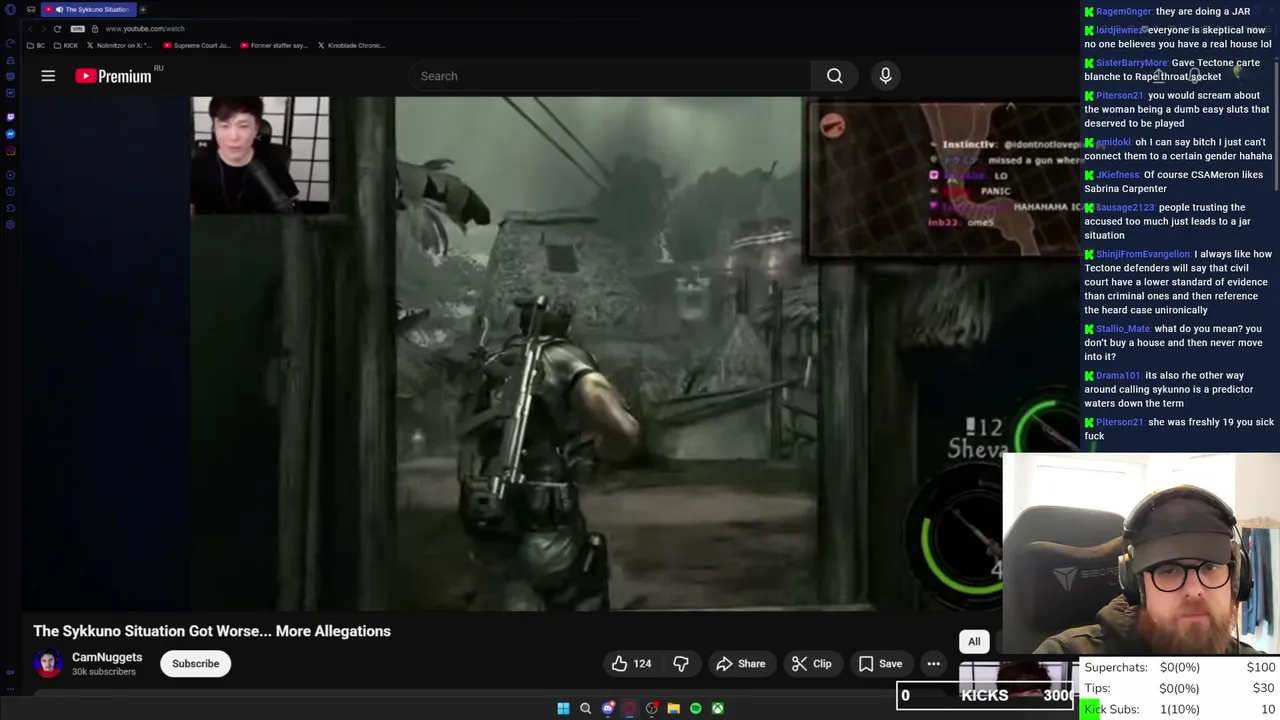This screenshot has width=1280, height=720.
Task: Open Opera menu logo button
Action: (10, 9)
